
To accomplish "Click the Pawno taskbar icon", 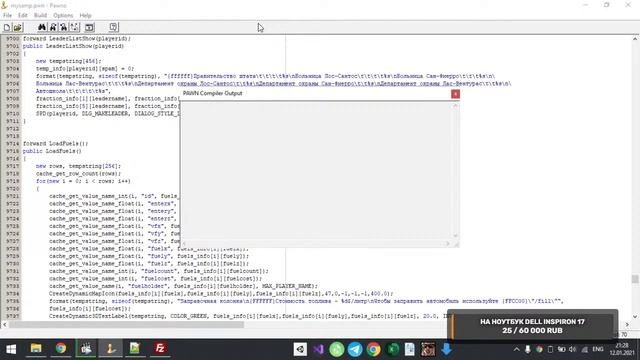I will pos(110,349).
